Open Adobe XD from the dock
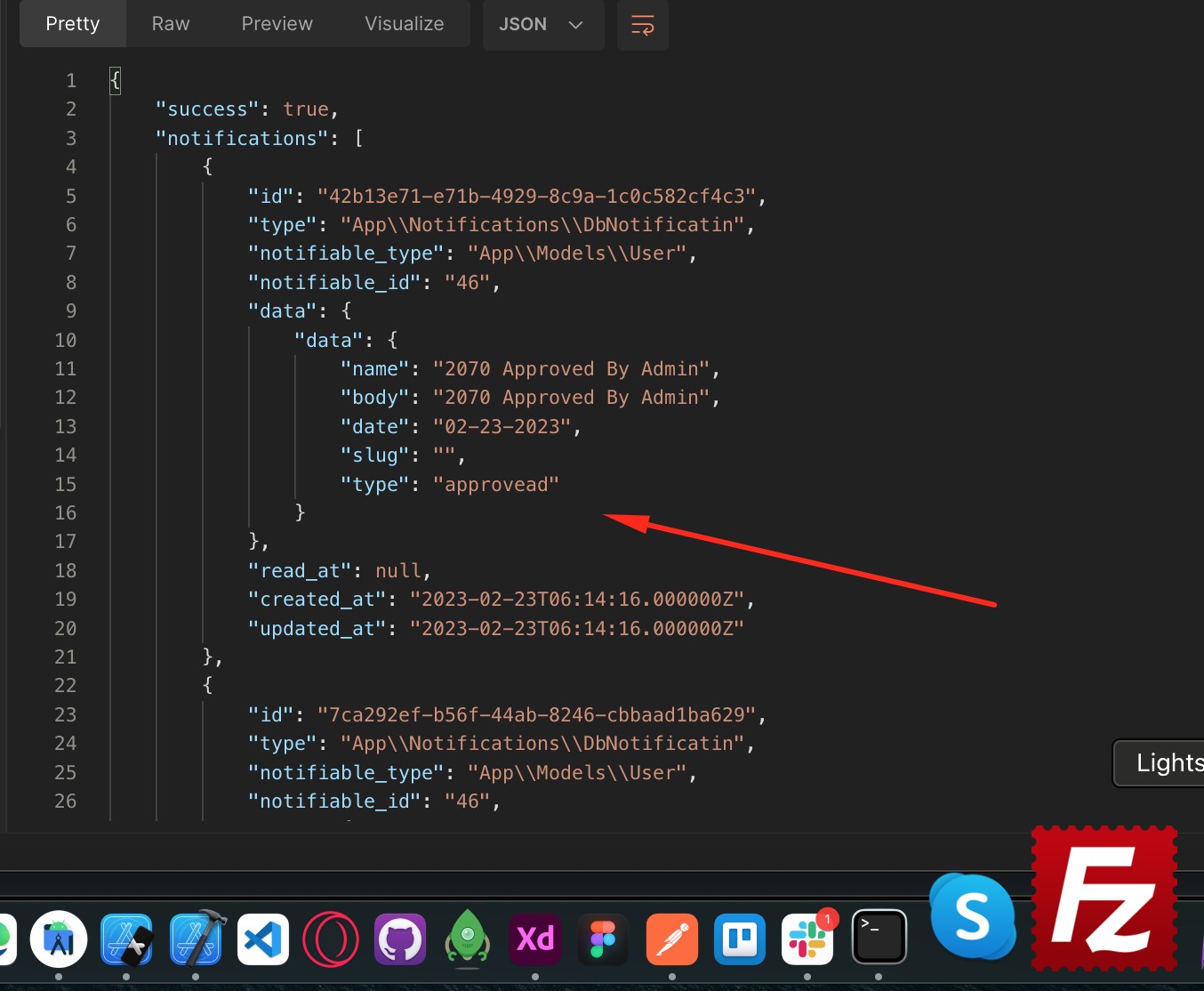This screenshot has width=1204, height=991. tap(535, 939)
